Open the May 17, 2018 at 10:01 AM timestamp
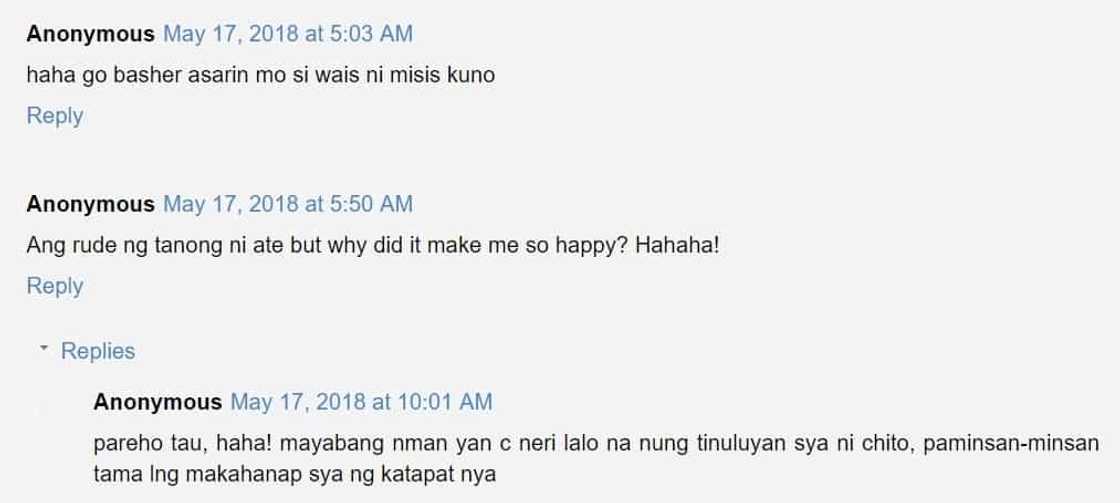 (x=361, y=402)
